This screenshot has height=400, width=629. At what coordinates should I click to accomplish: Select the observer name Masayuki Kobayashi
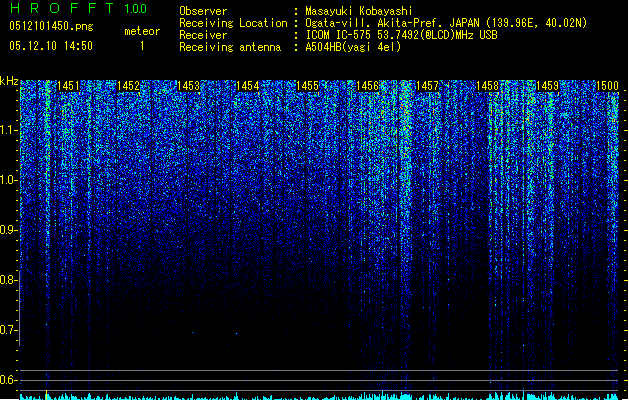click(359, 11)
